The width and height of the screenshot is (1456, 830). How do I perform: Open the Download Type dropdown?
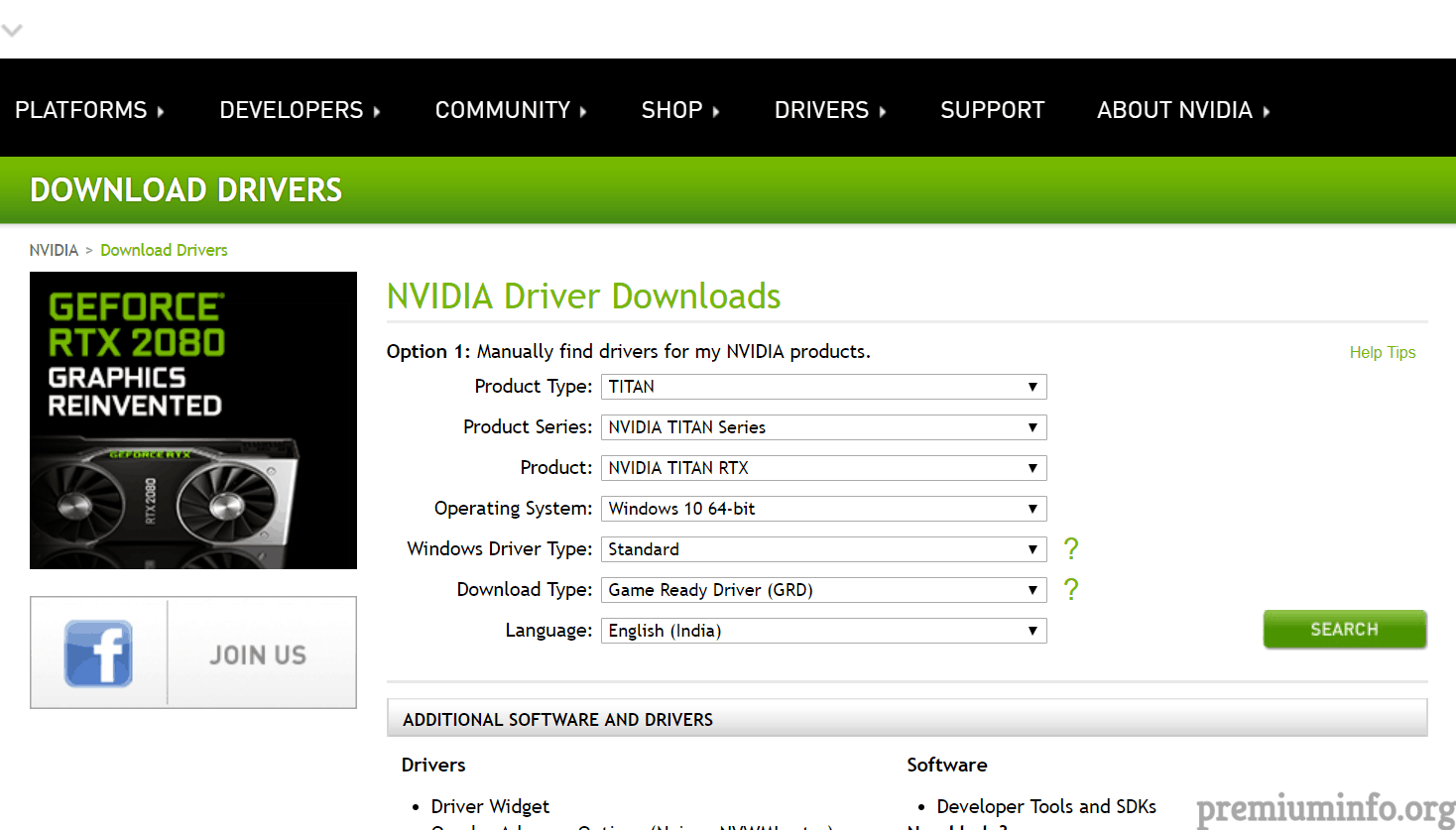point(823,590)
